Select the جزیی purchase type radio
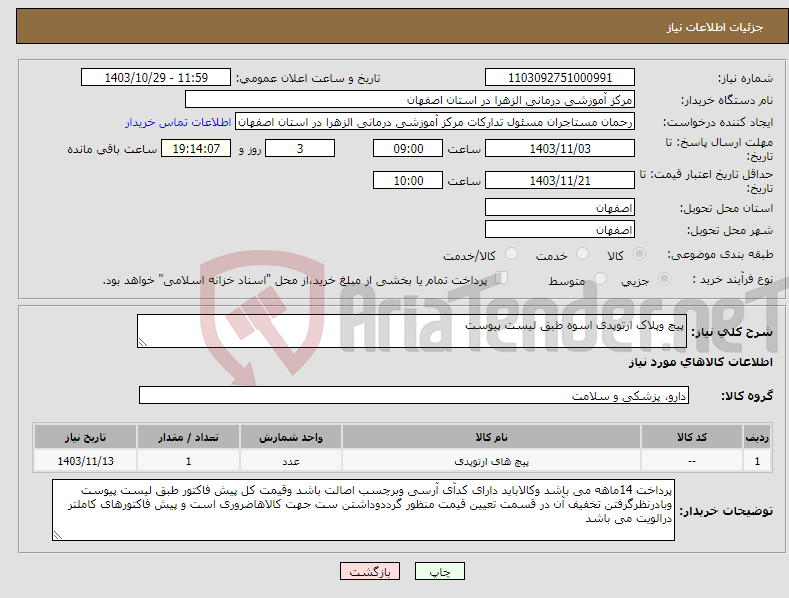The width and height of the screenshot is (789, 598). point(664,278)
